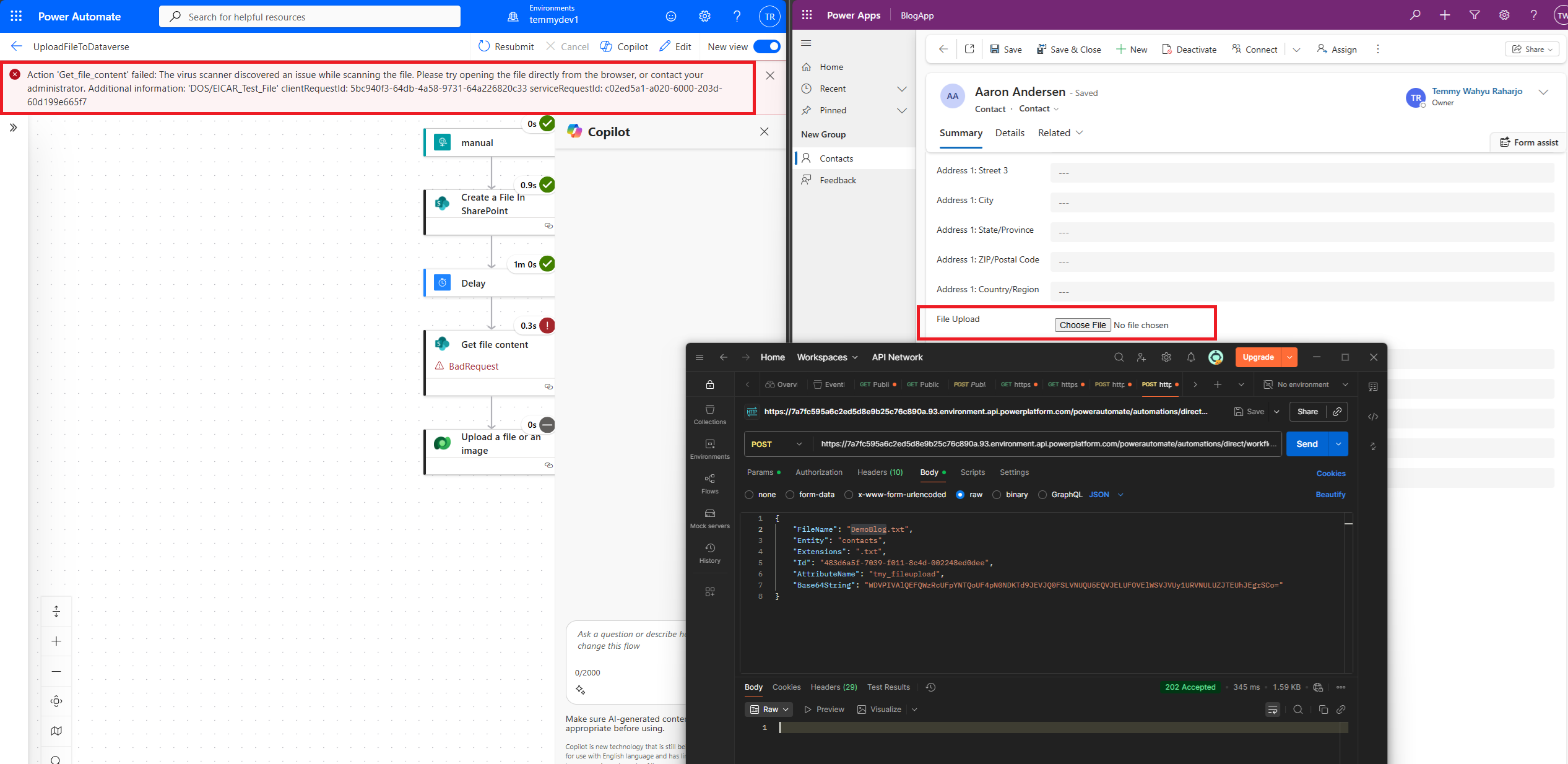Viewport: 1568px width, 764px height.
Task: Open Feedback in the Power Apps navigation
Action: pos(855,180)
